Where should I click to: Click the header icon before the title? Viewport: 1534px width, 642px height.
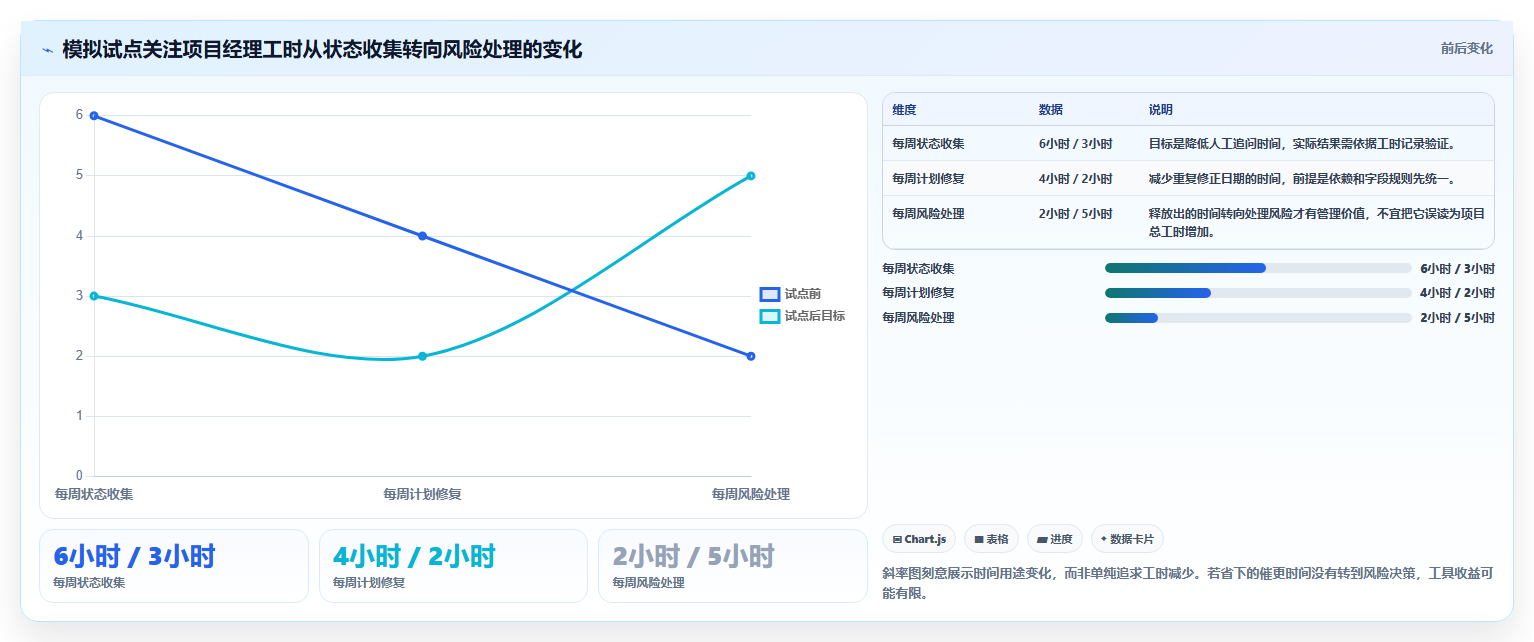pyautogui.click(x=48, y=49)
